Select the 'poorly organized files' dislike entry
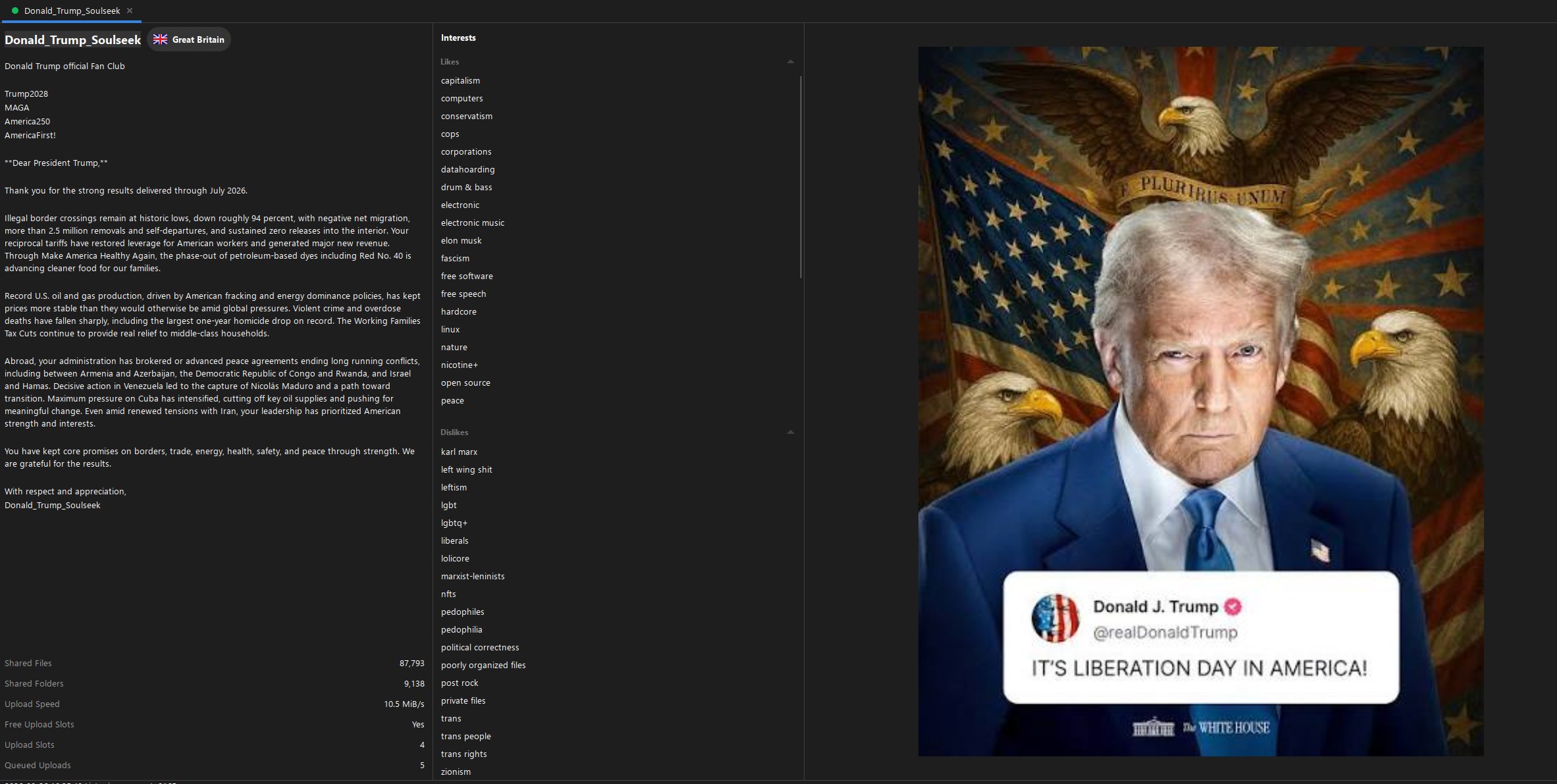 tap(483, 665)
